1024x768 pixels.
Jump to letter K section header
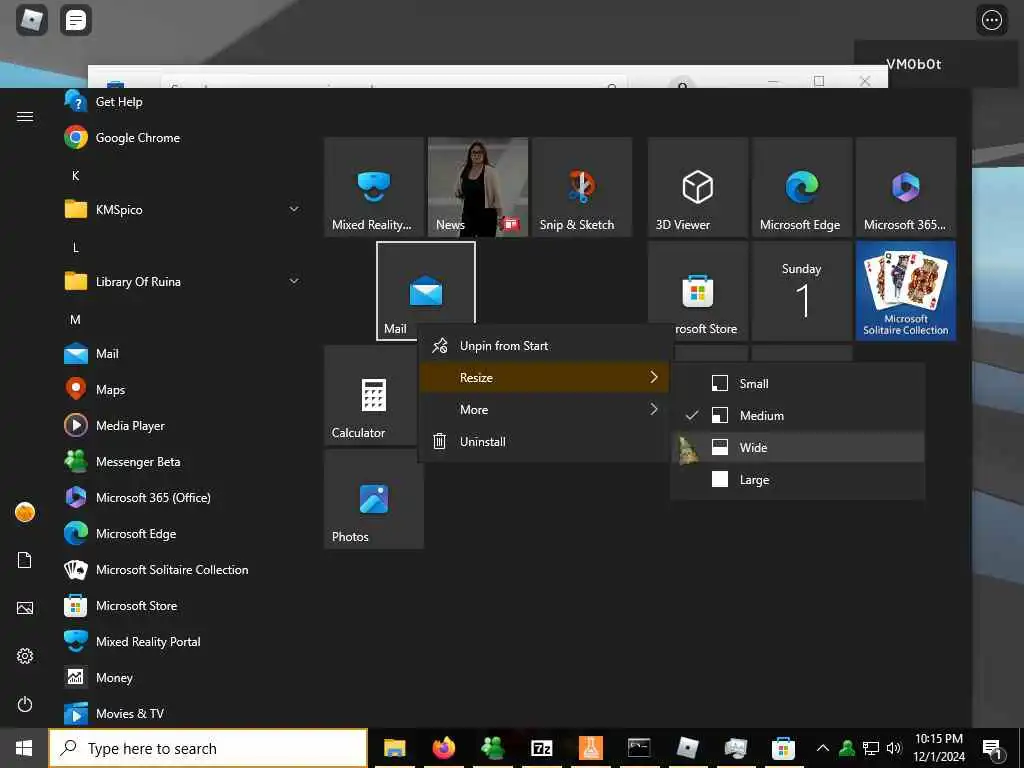tap(76, 176)
